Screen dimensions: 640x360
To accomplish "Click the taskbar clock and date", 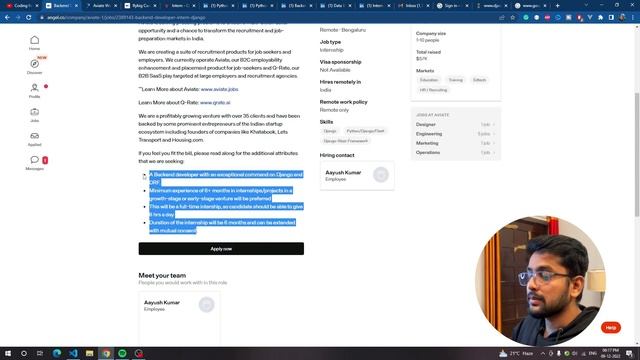I will pyautogui.click(x=611, y=353).
